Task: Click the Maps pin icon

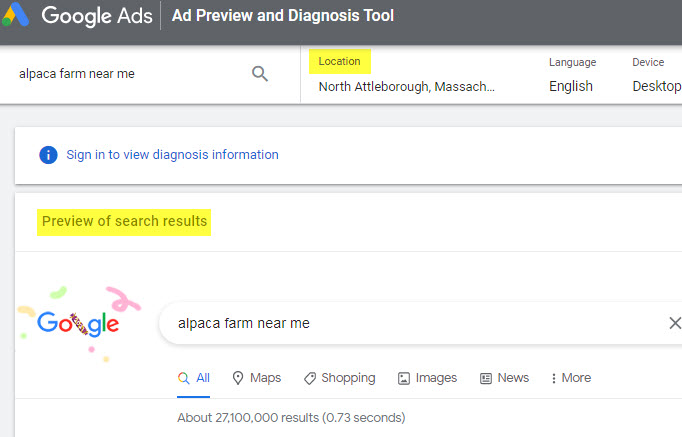Action: (x=238, y=378)
